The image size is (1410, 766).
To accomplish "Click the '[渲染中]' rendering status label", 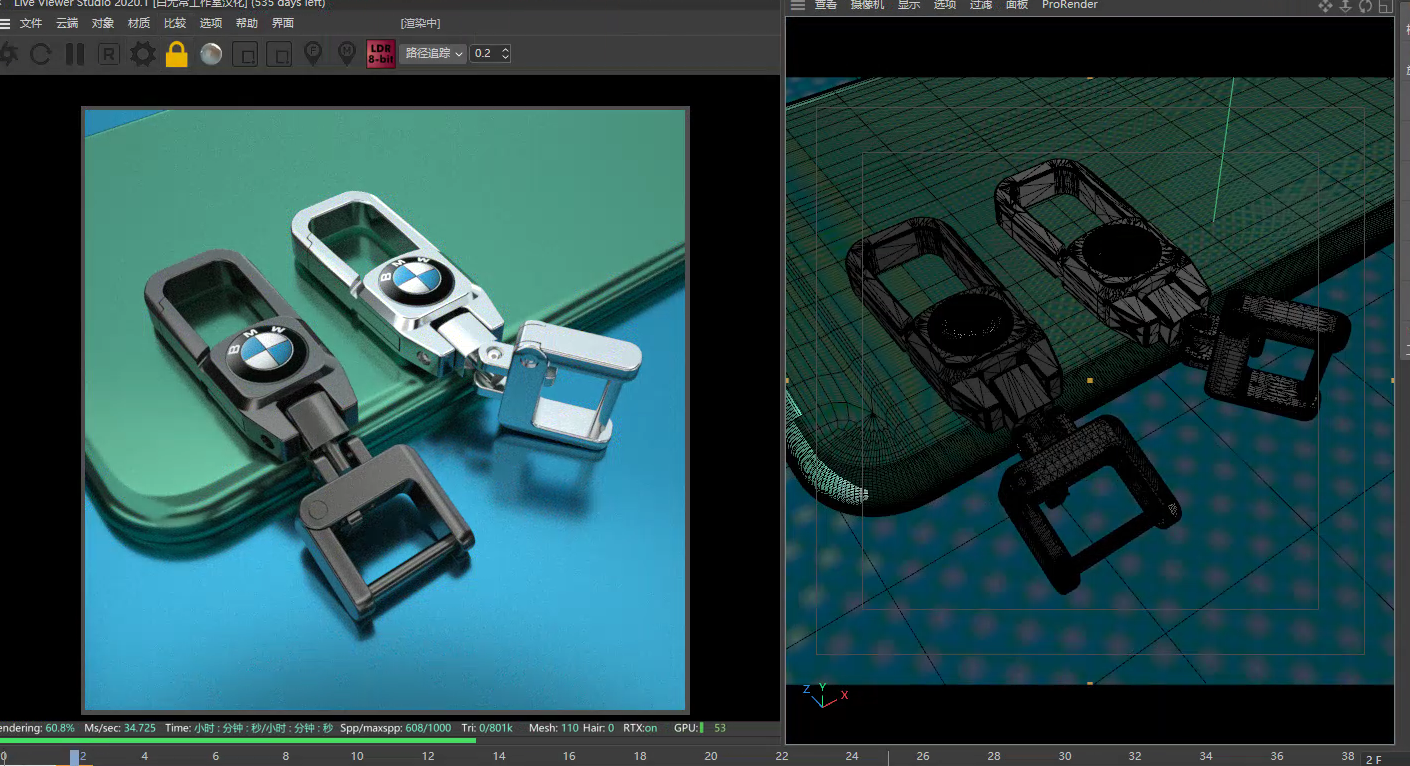I will [420, 23].
